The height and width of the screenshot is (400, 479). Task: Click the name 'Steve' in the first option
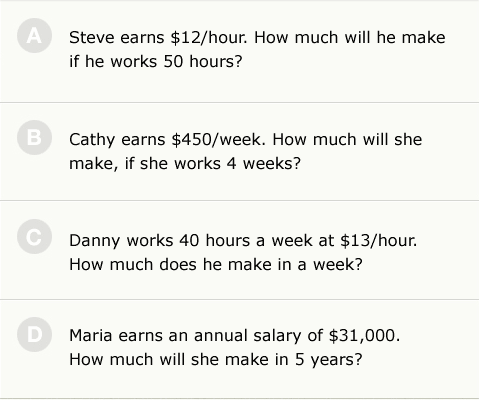92,37
